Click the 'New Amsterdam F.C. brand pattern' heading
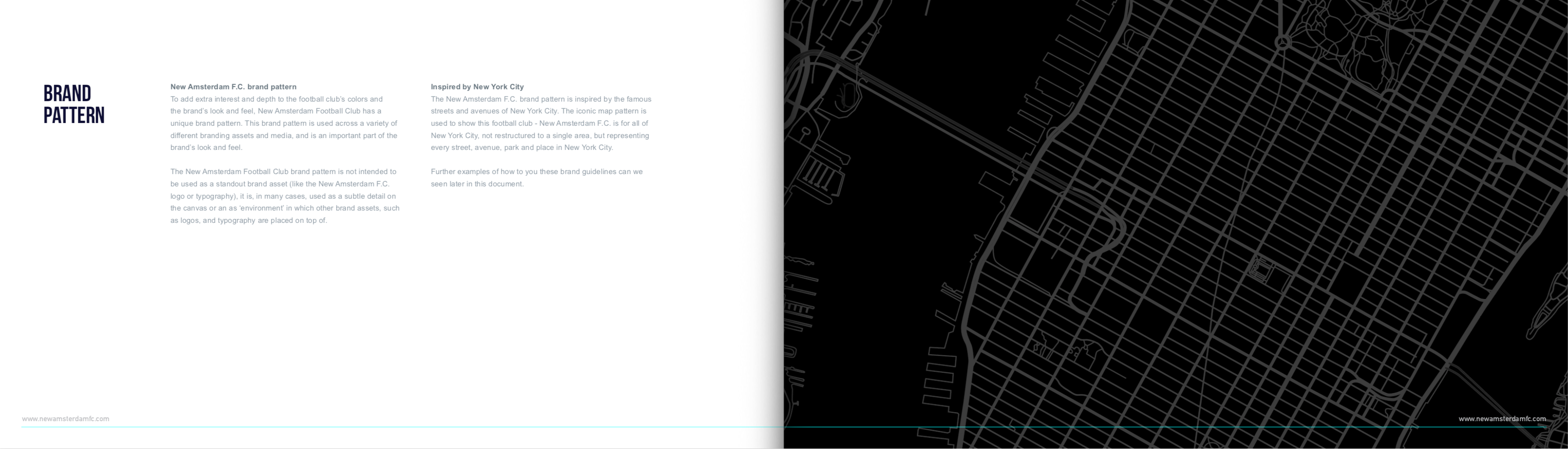Viewport: 1568px width, 449px height. point(233,87)
